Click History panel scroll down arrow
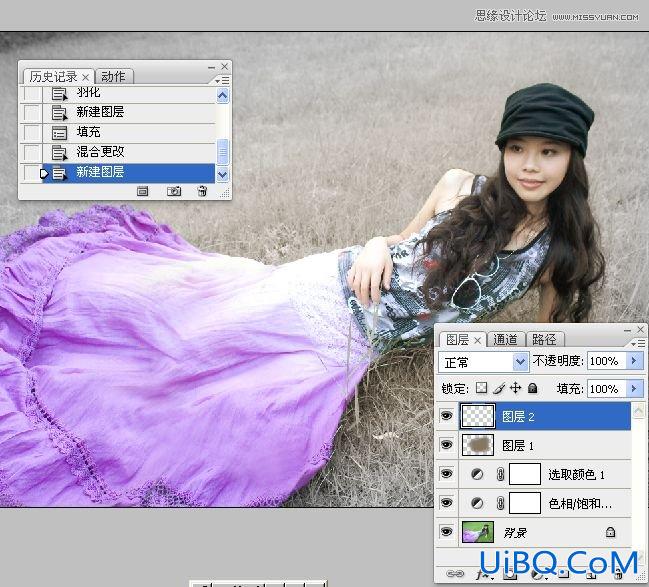 click(222, 175)
